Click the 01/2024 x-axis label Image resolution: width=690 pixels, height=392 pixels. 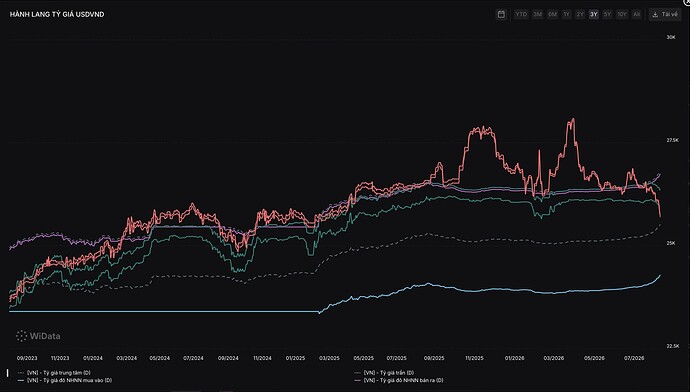point(93,358)
